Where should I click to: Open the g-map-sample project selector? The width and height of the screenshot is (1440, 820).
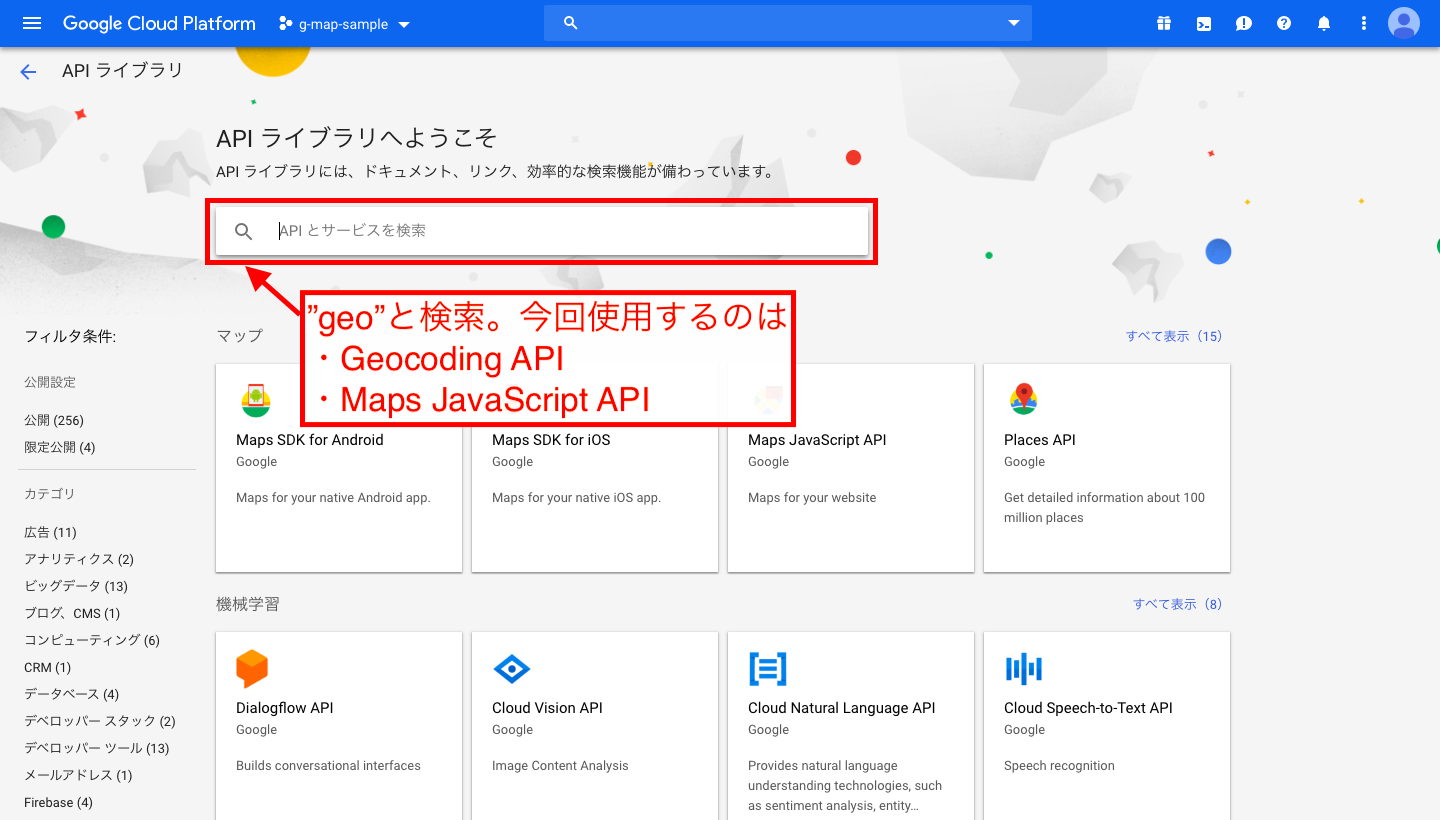click(344, 22)
